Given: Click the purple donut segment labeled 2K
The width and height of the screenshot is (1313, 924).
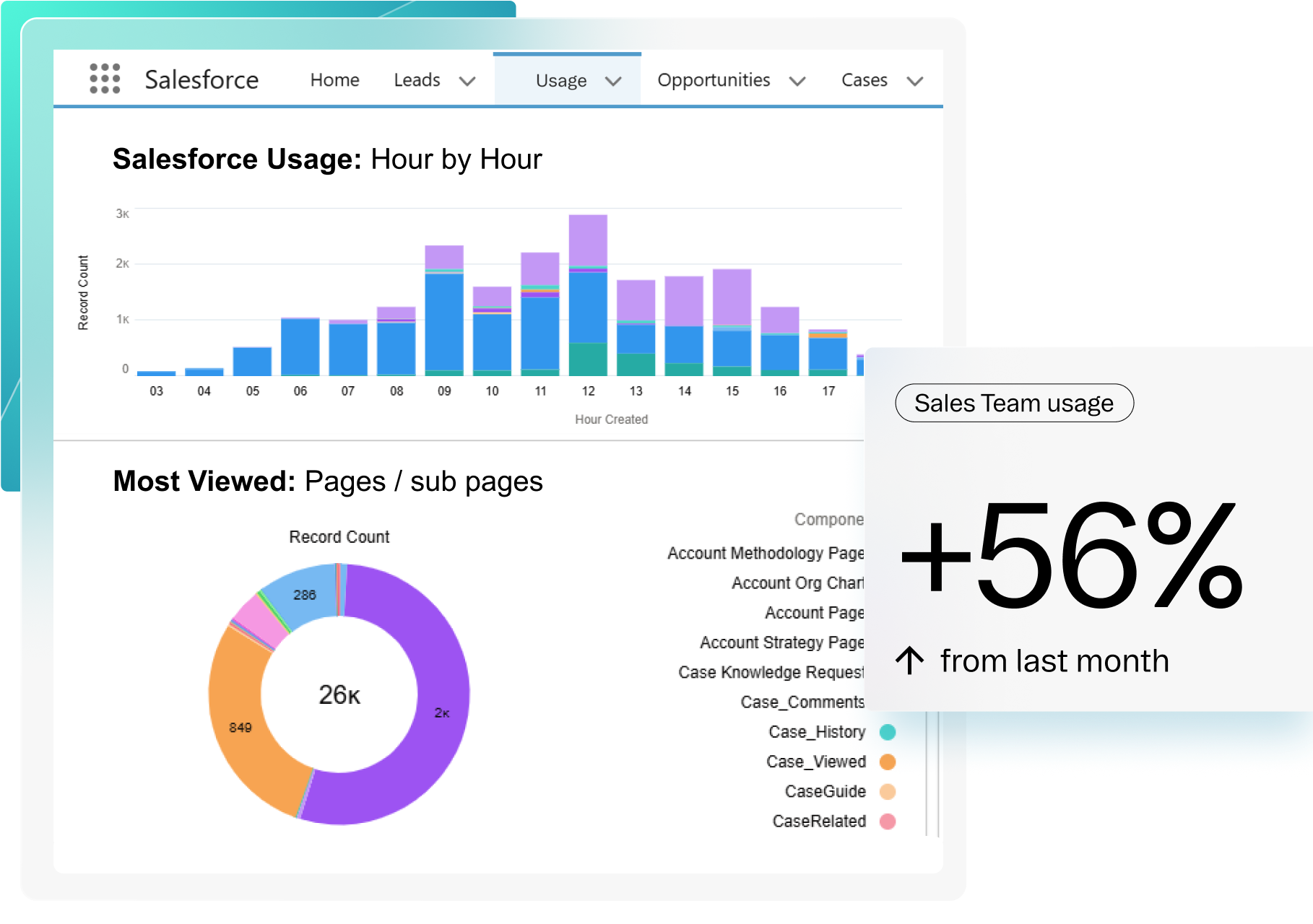Looking at the screenshot, I should tap(442, 712).
